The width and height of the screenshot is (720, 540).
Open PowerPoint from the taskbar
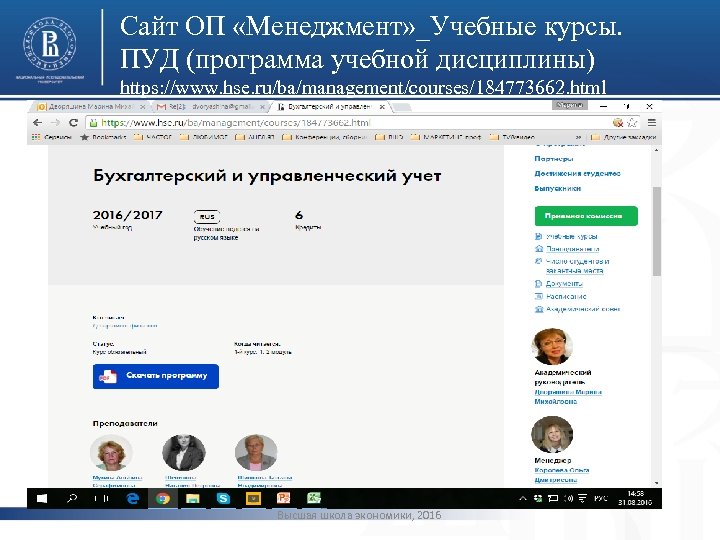click(x=283, y=498)
